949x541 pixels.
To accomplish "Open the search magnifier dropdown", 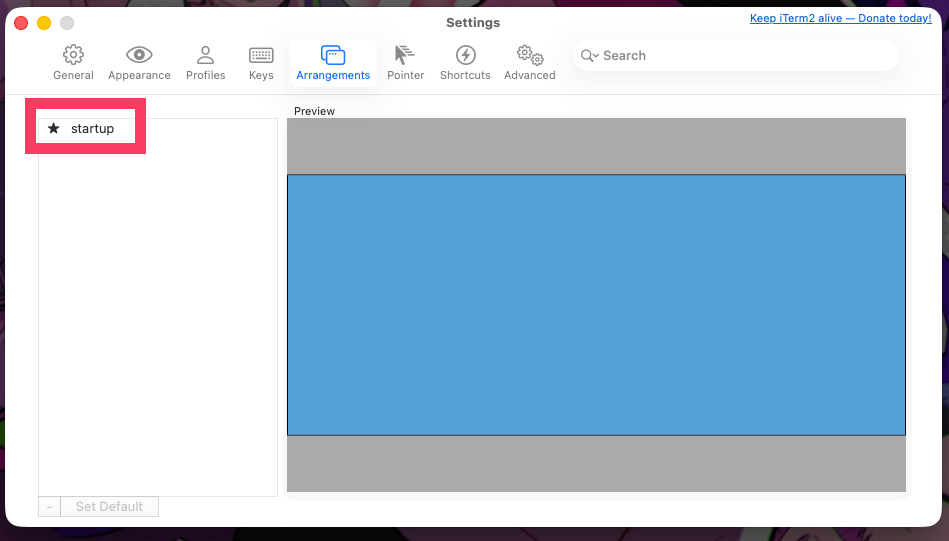I will tap(589, 56).
